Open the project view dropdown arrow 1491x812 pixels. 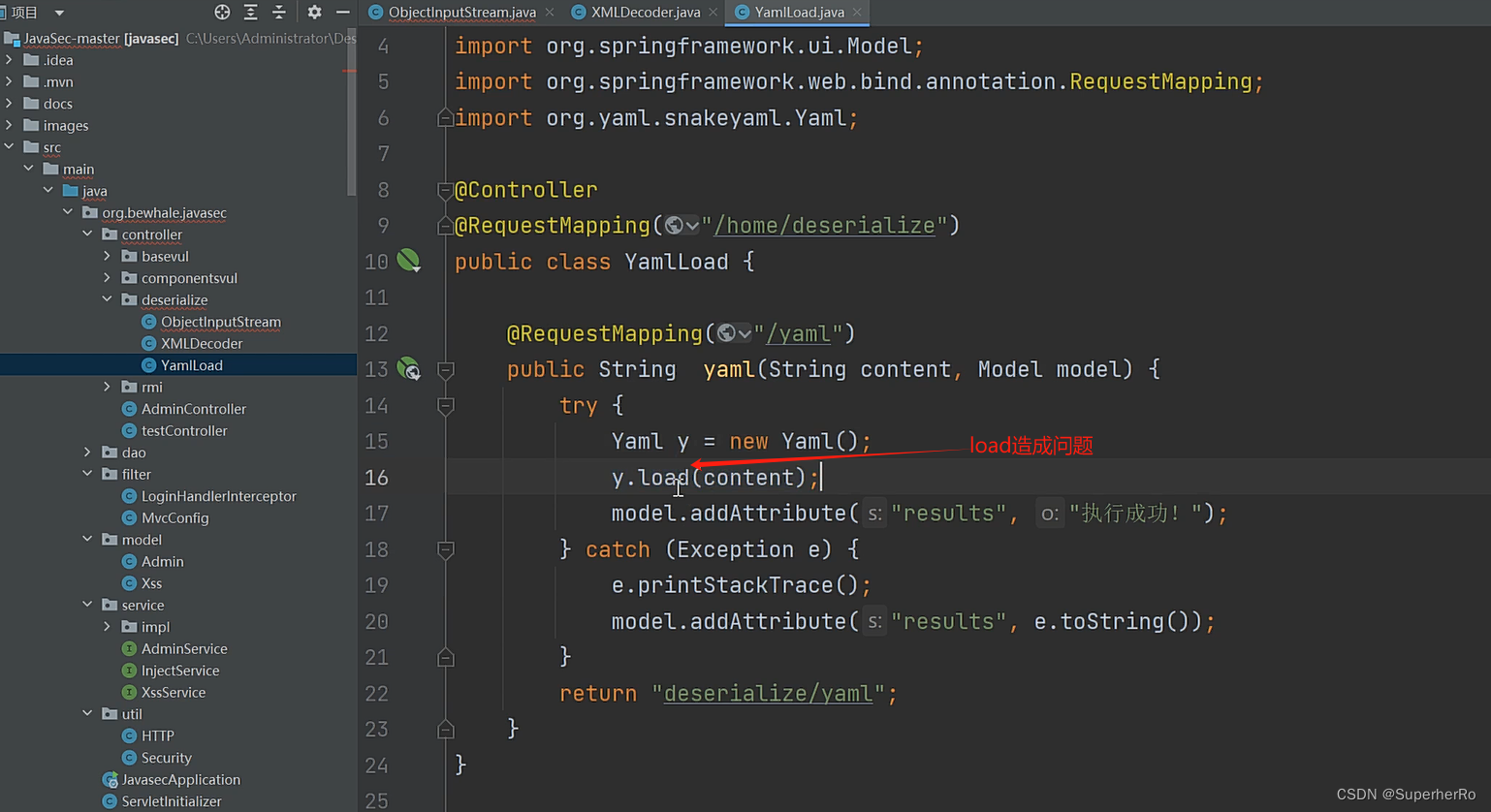[59, 13]
